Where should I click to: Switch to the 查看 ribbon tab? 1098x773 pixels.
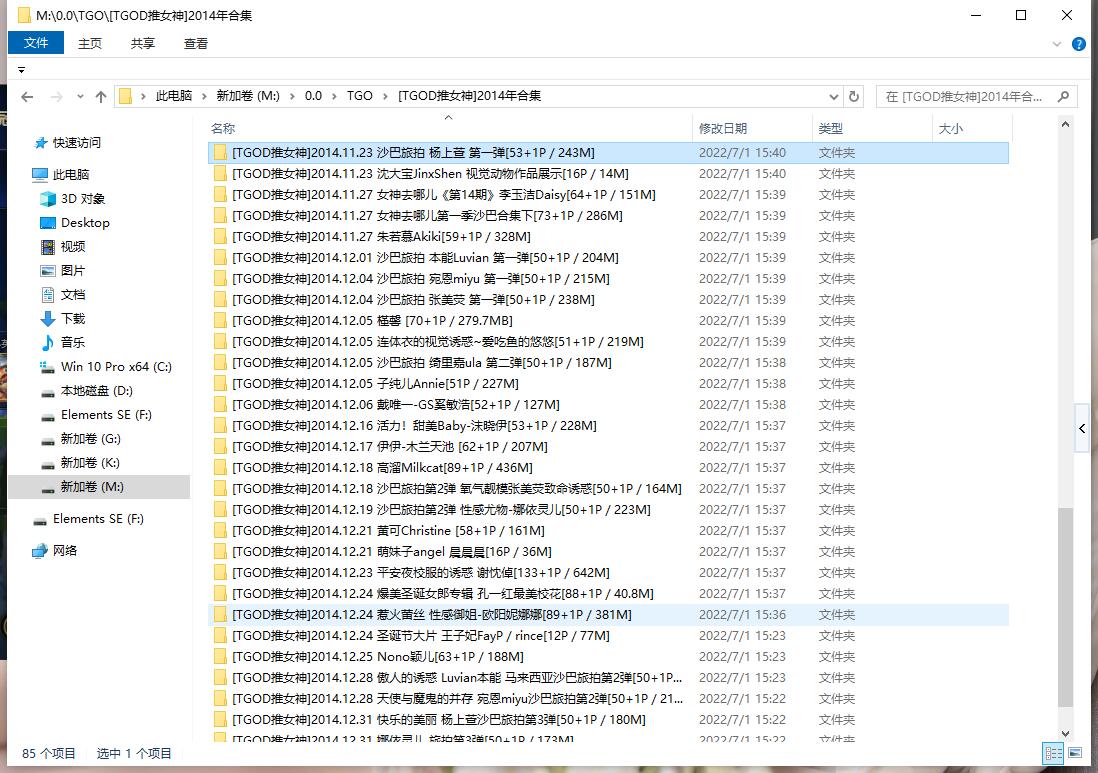196,43
